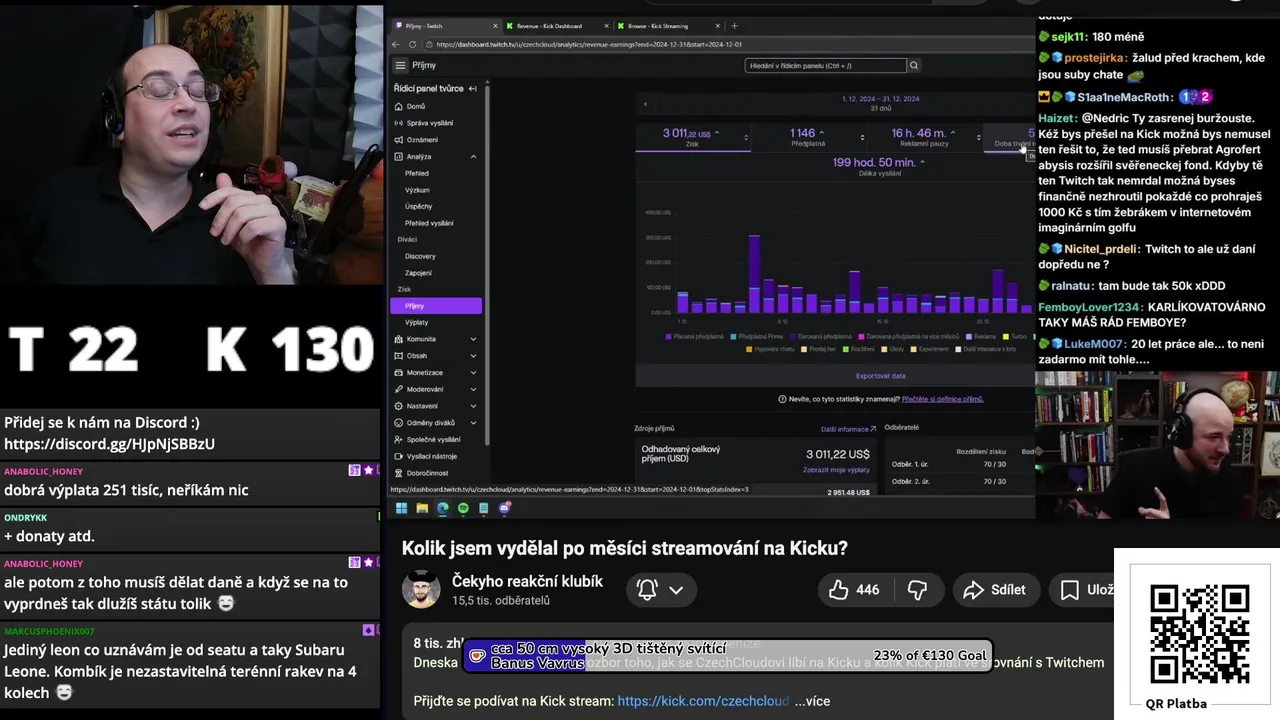The width and height of the screenshot is (1280, 720).
Task: Click the €130 goal progress bar
Action: 728,656
